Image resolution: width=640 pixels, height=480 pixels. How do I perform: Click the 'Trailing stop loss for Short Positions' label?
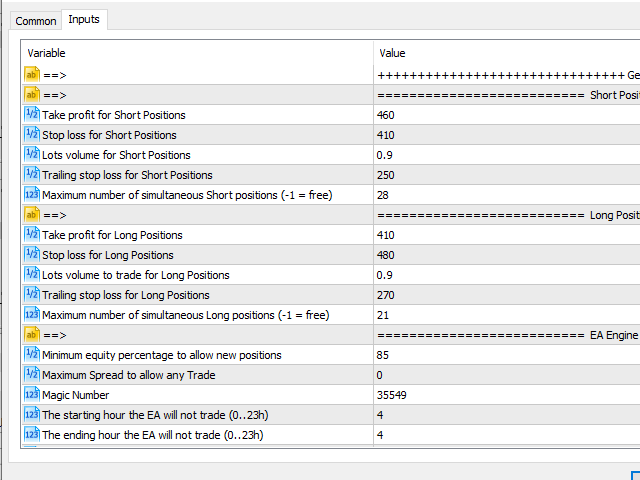pyautogui.click(x=127, y=175)
